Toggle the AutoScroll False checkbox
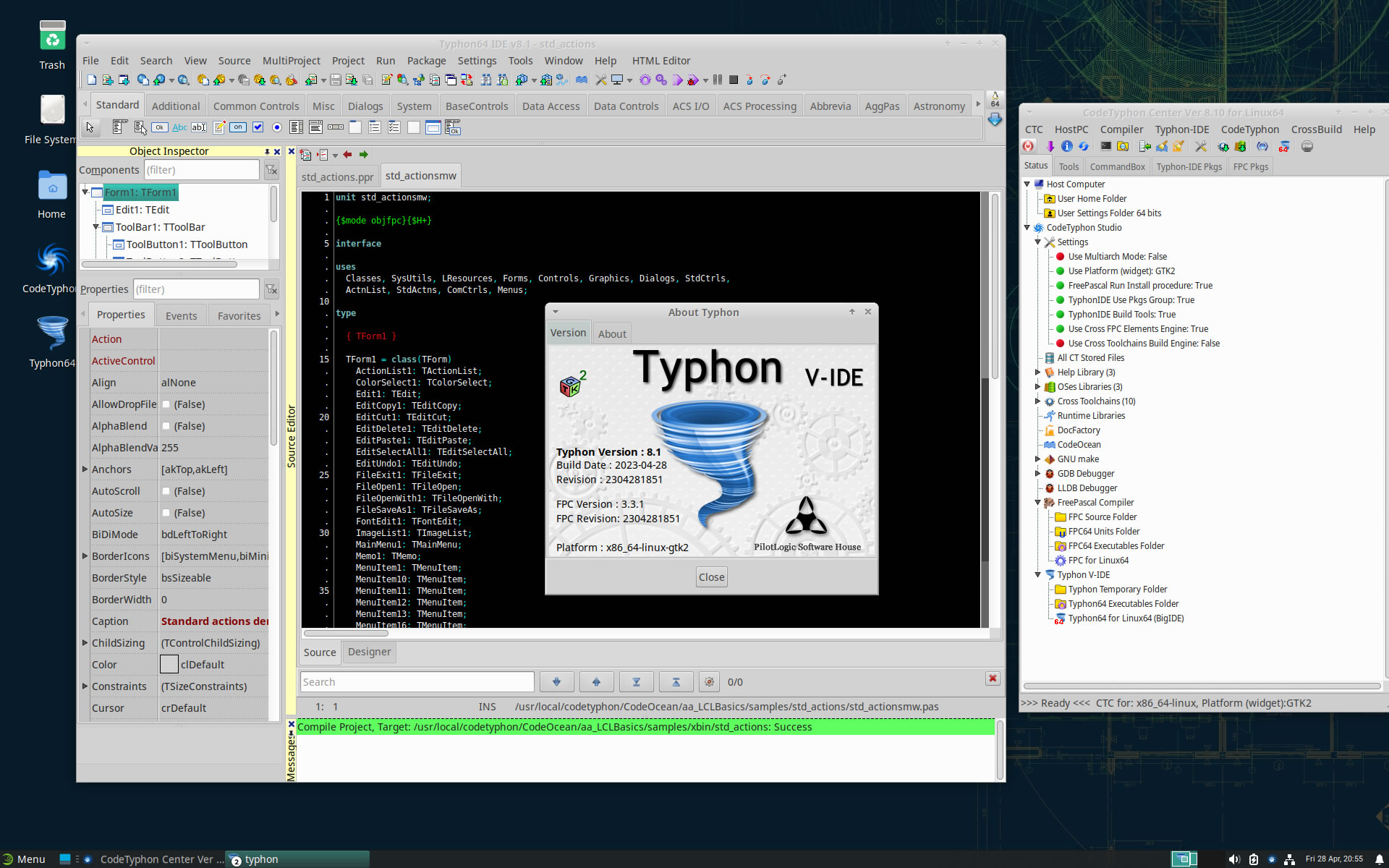Viewport: 1389px width, 868px height. click(x=166, y=491)
